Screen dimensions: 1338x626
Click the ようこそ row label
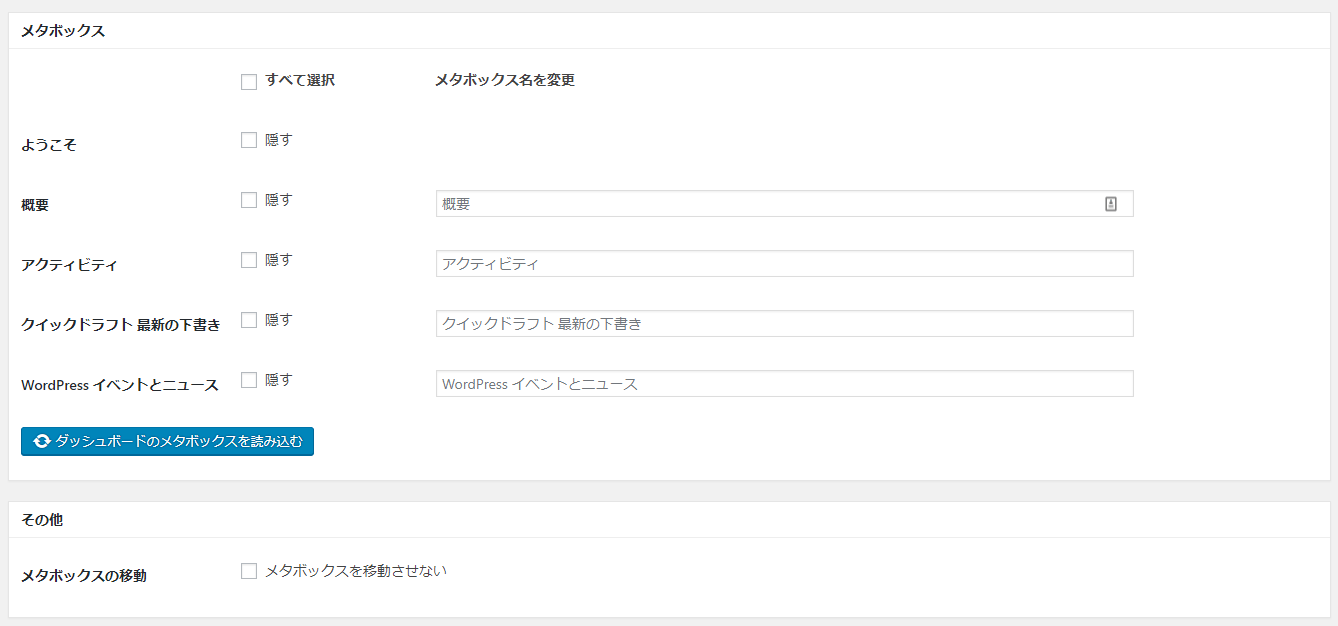coord(49,145)
